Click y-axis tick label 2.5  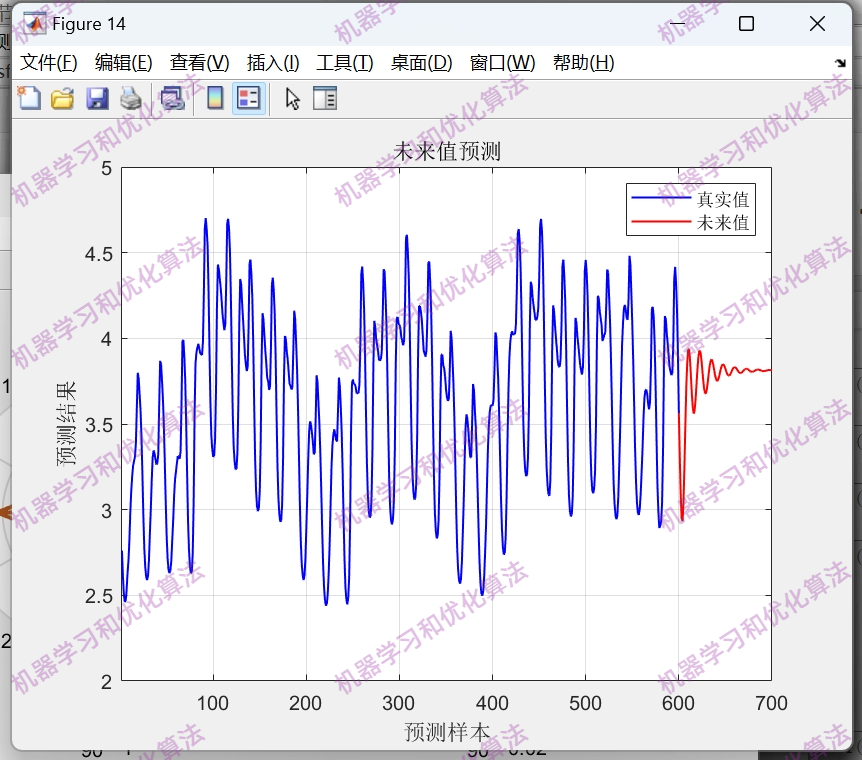98,596
